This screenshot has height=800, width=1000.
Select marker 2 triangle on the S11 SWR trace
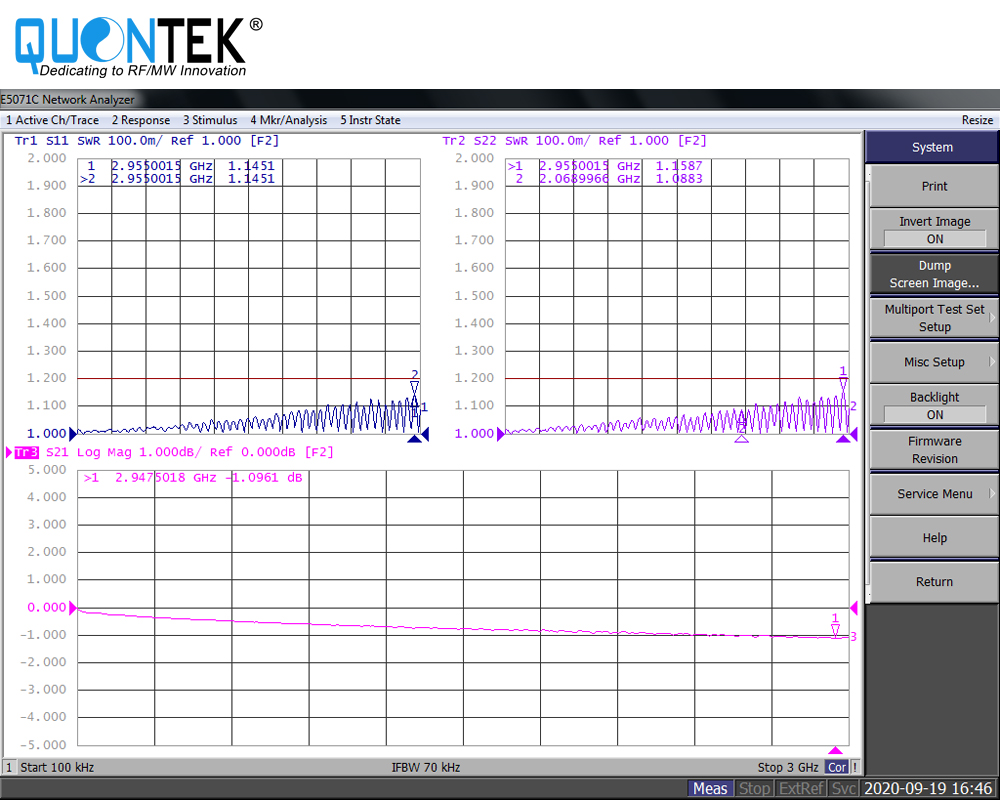(x=415, y=387)
